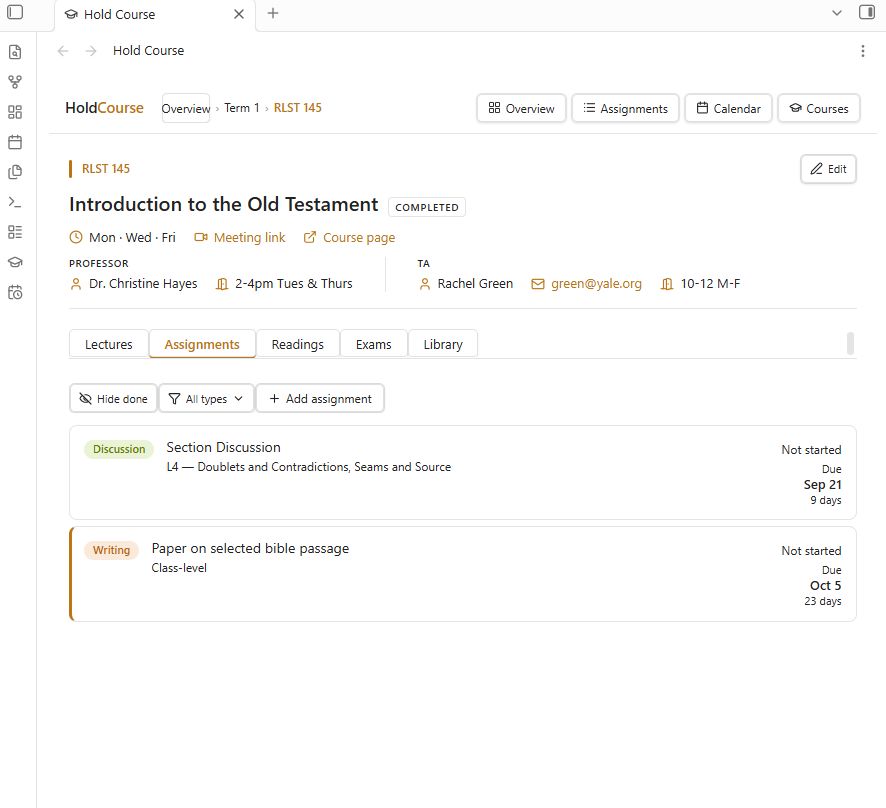The image size is (886, 808).
Task: Toggle the right sidebar panel icon
Action: 867,12
